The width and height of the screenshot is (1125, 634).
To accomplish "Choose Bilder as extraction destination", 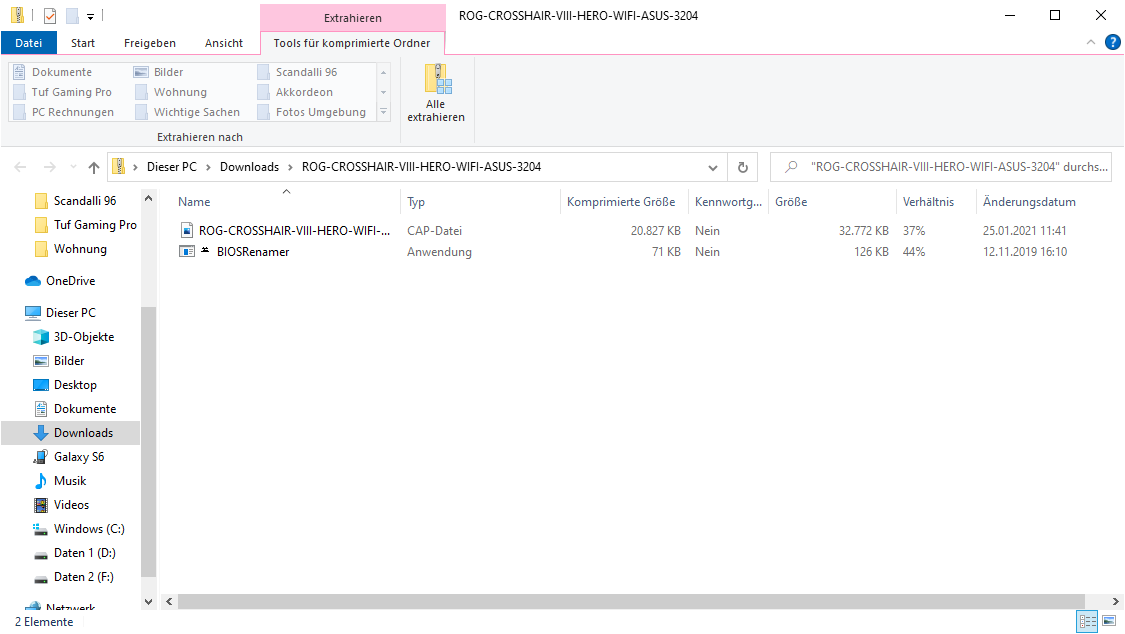I will pos(159,72).
